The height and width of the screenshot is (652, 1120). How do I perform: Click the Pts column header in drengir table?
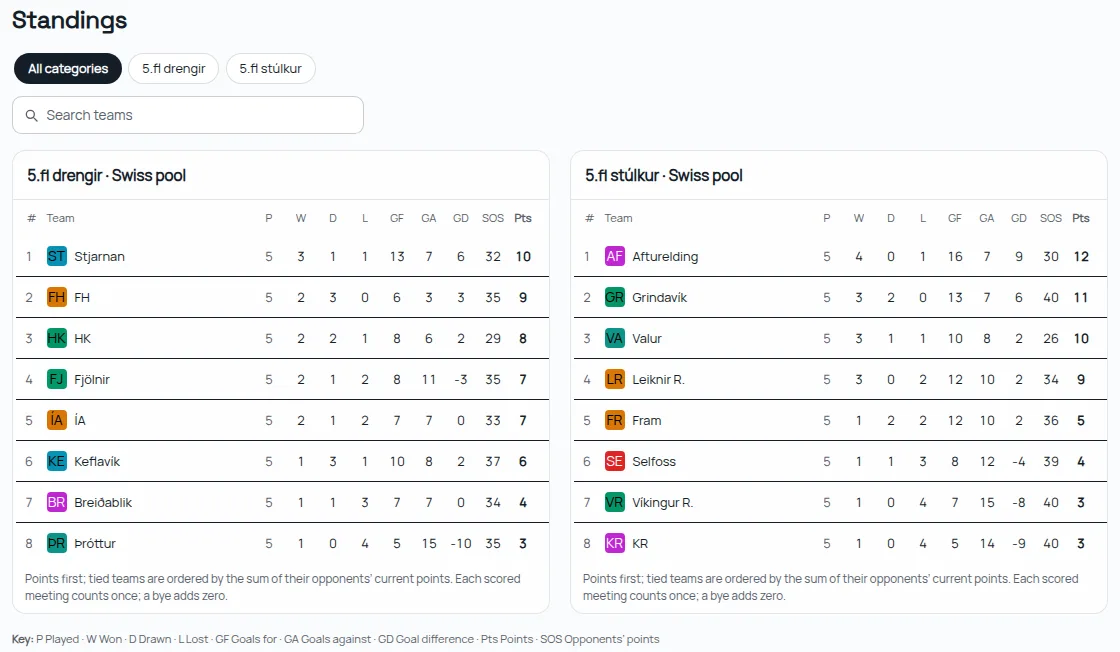(523, 218)
